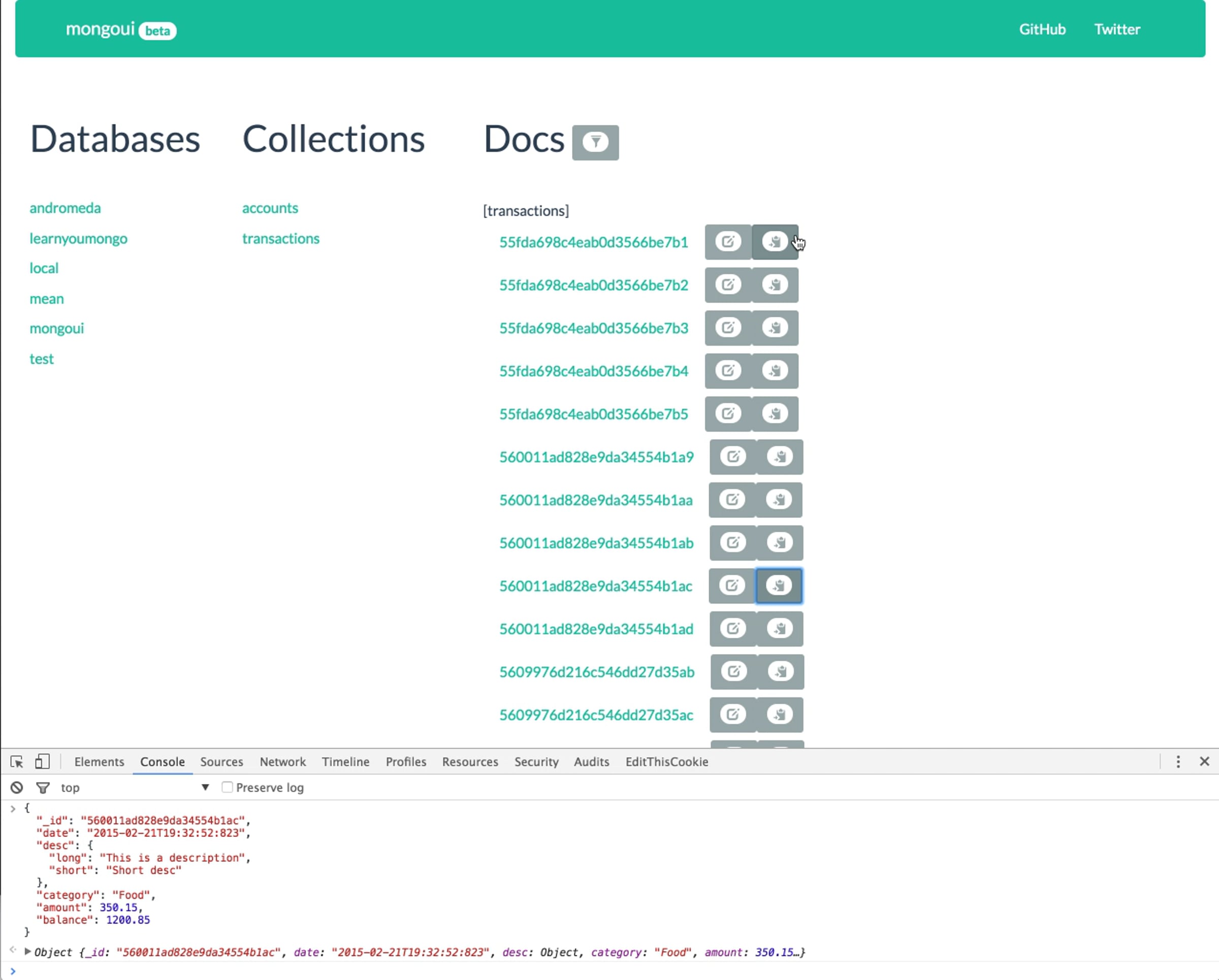Select the mean database
Image resolution: width=1219 pixels, height=980 pixels.
[47, 299]
